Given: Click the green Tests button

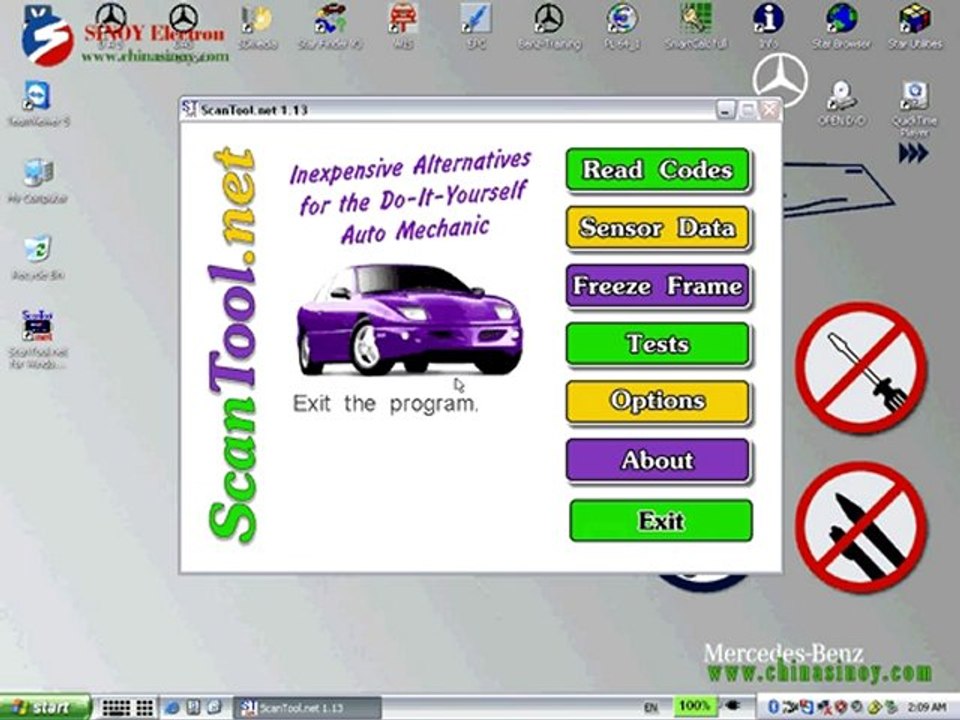Looking at the screenshot, I should (658, 343).
